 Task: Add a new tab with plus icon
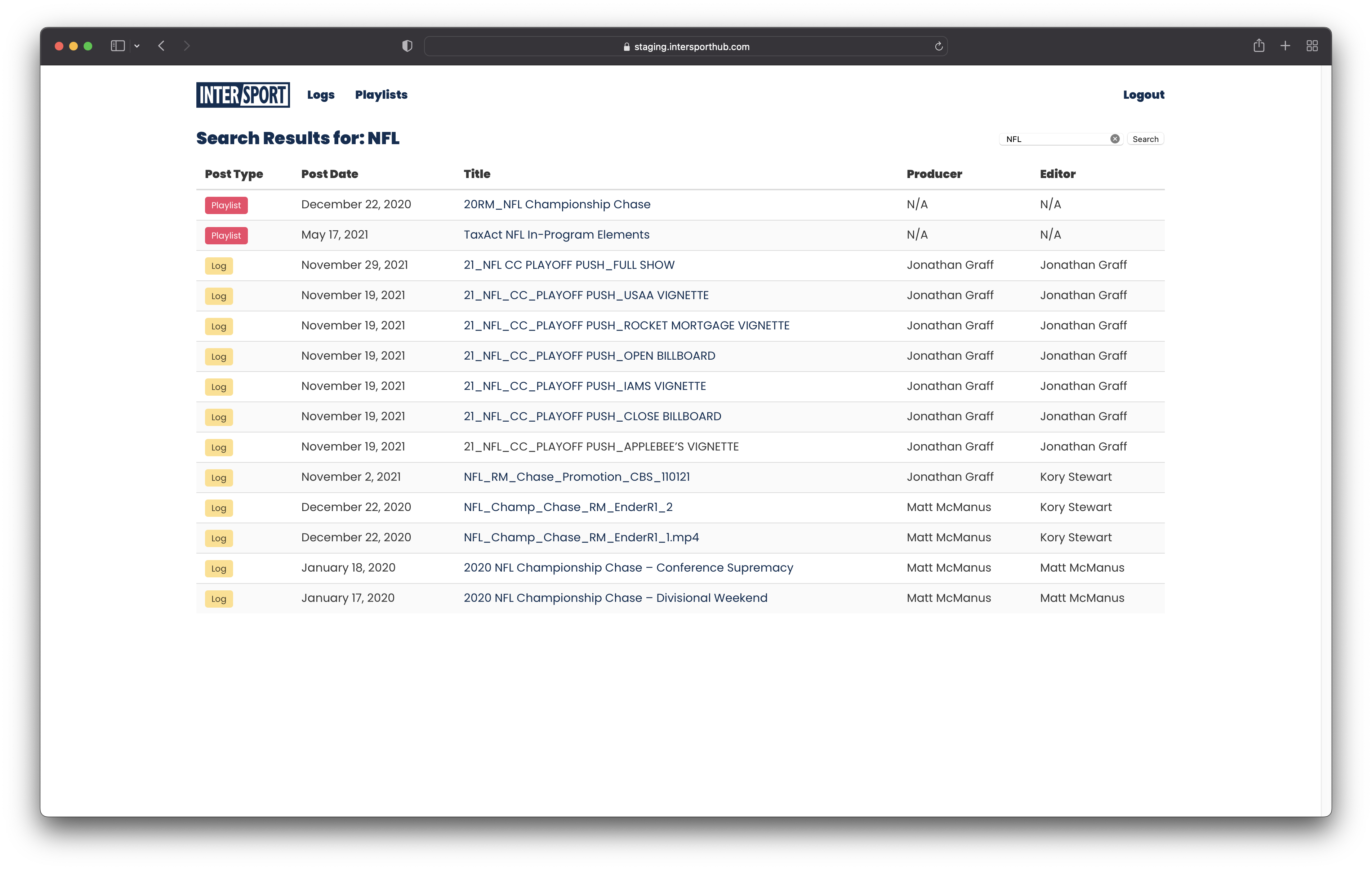[x=1286, y=46]
